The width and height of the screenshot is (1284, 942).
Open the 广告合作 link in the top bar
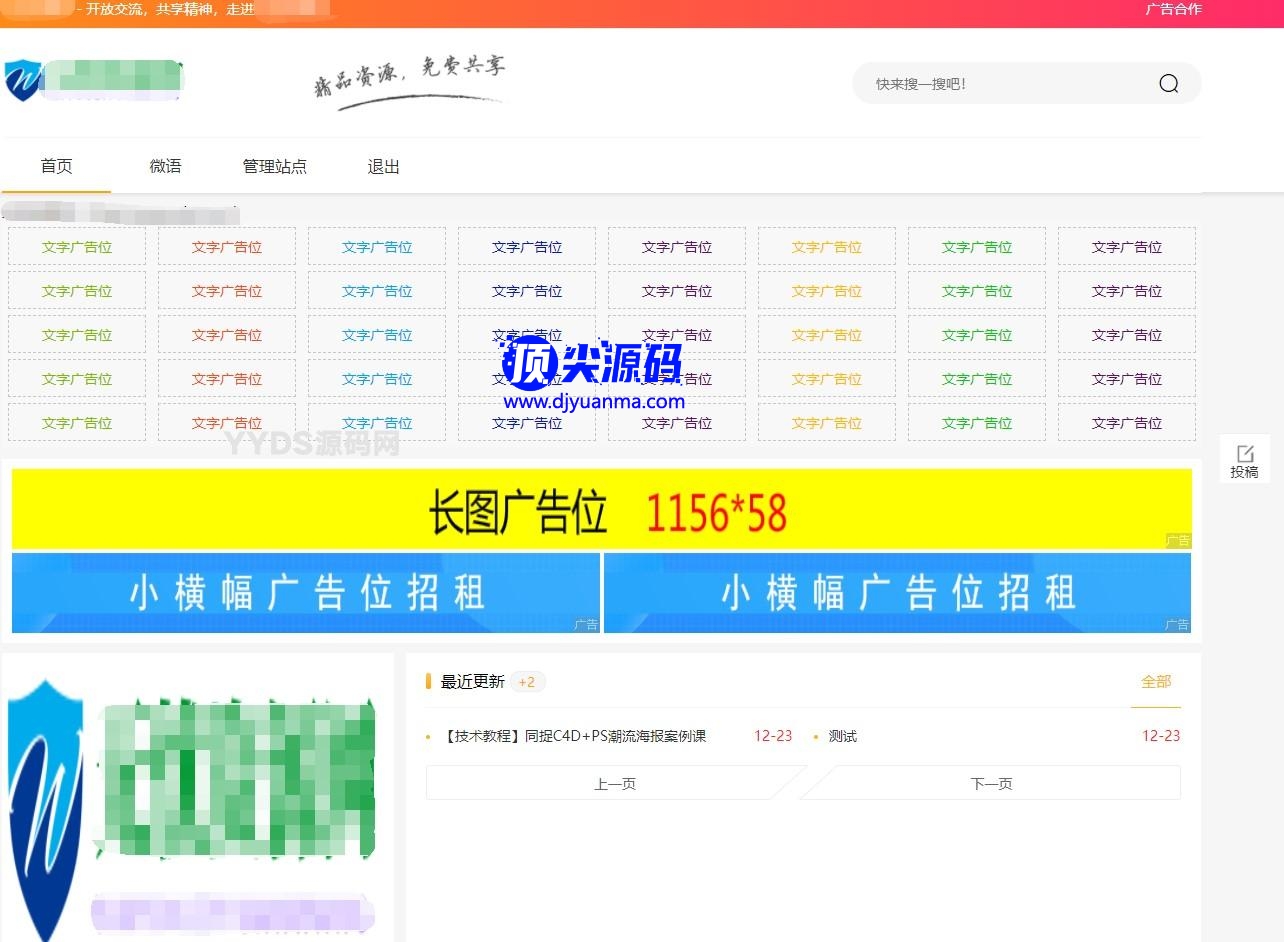click(1172, 10)
